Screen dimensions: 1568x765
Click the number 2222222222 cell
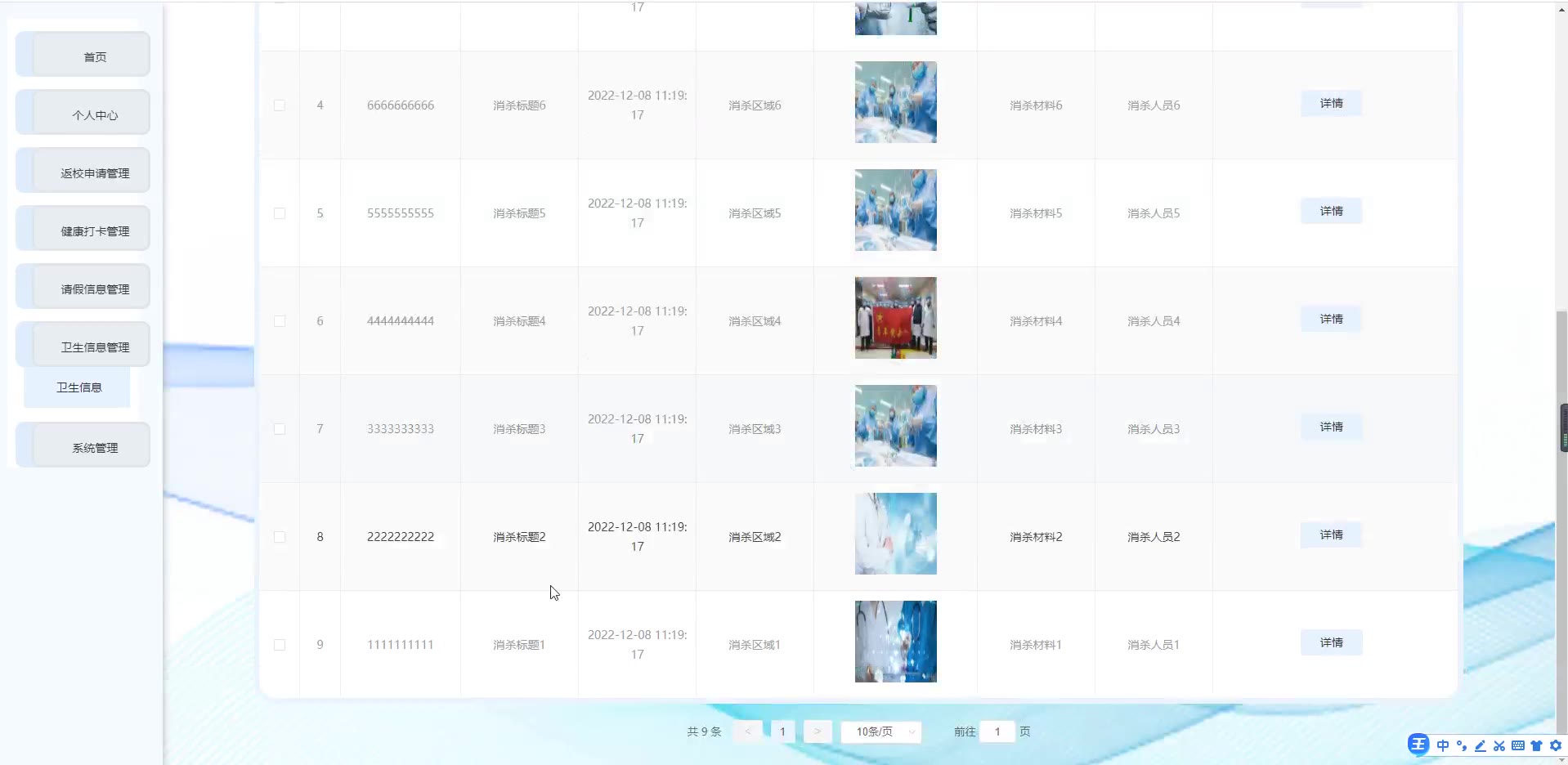(401, 537)
